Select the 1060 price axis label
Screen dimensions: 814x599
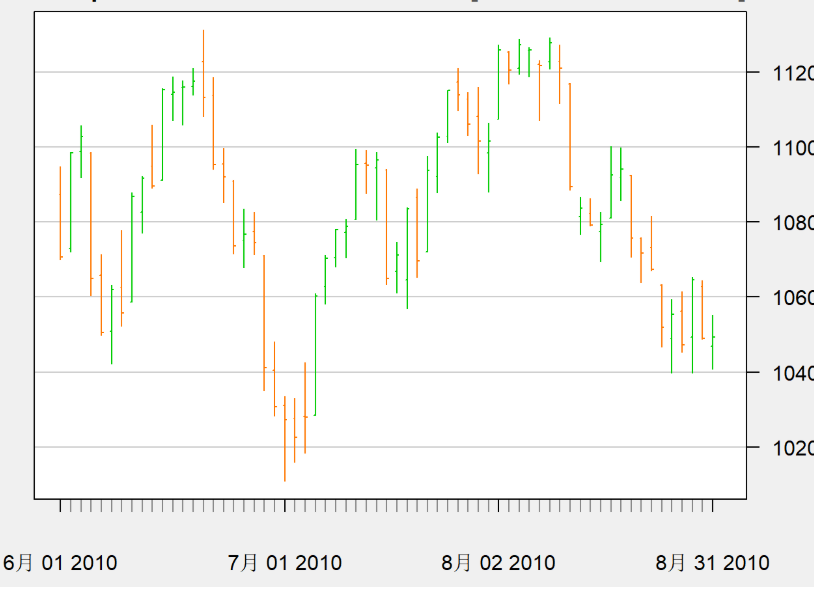[x=780, y=297]
